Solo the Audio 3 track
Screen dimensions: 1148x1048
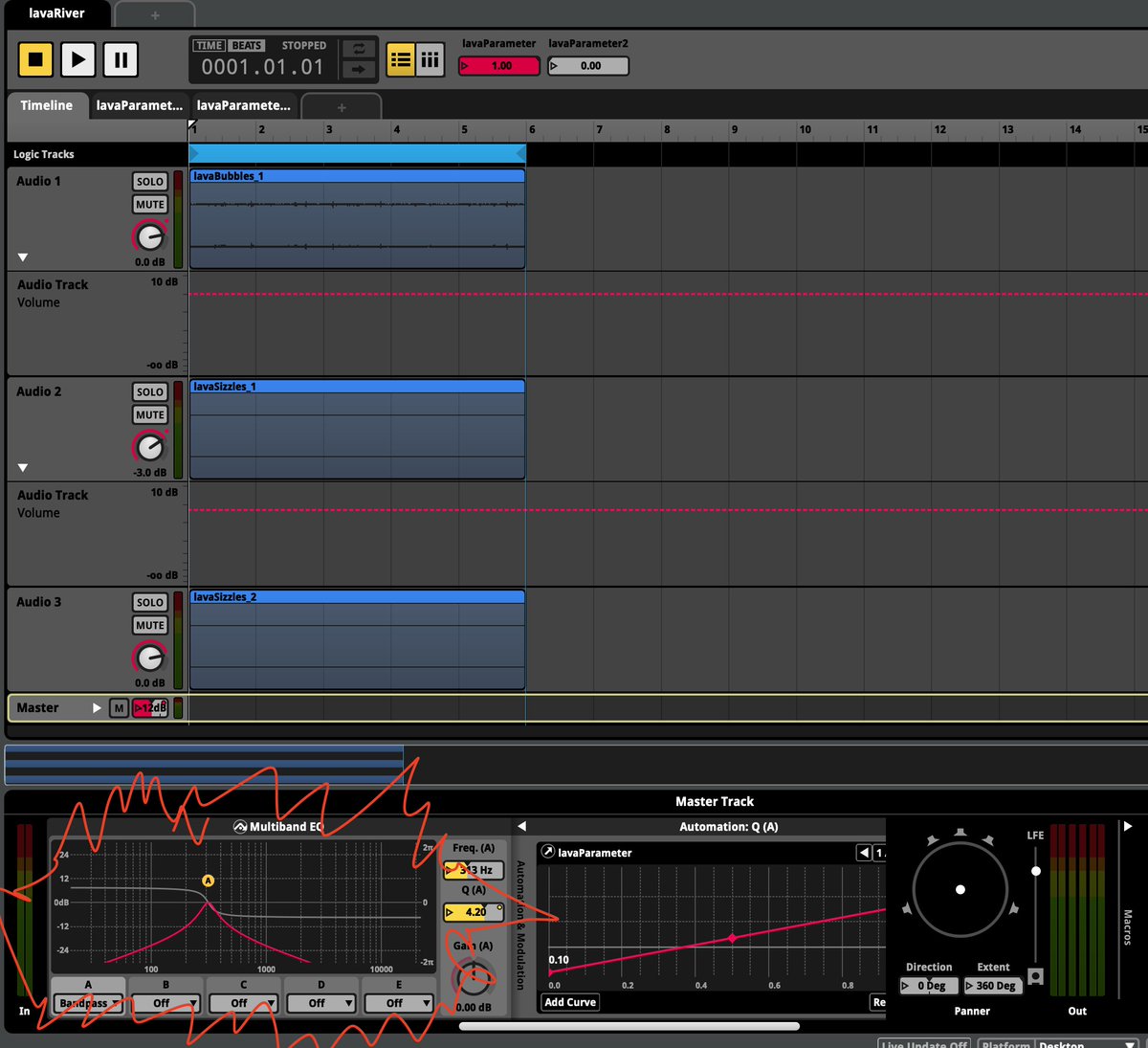coord(150,603)
